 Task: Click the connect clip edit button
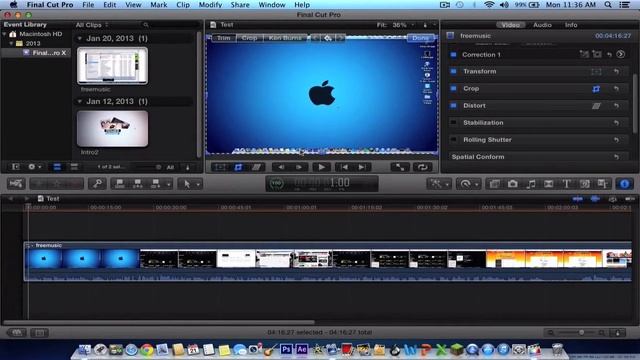coord(120,184)
